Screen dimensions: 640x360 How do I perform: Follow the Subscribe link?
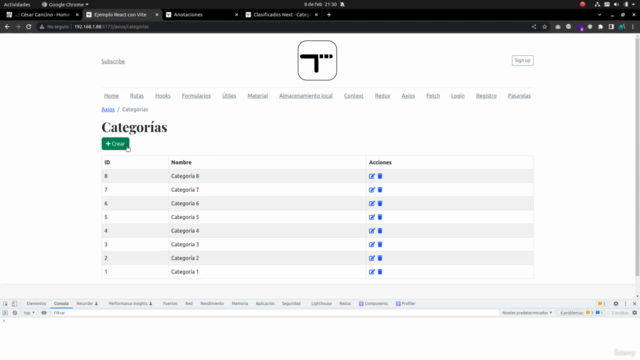[113, 62]
